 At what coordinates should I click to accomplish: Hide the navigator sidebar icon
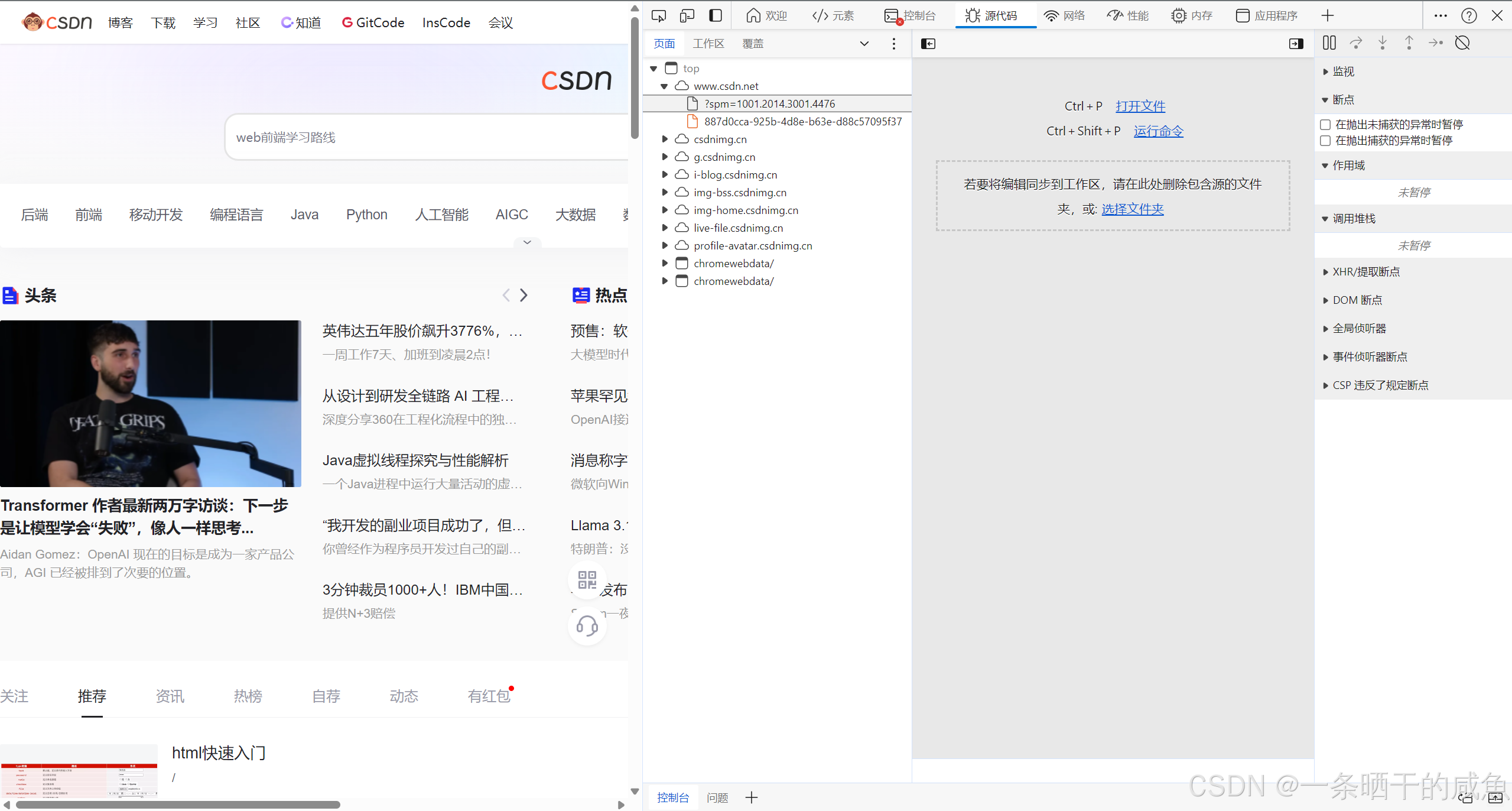[928, 44]
